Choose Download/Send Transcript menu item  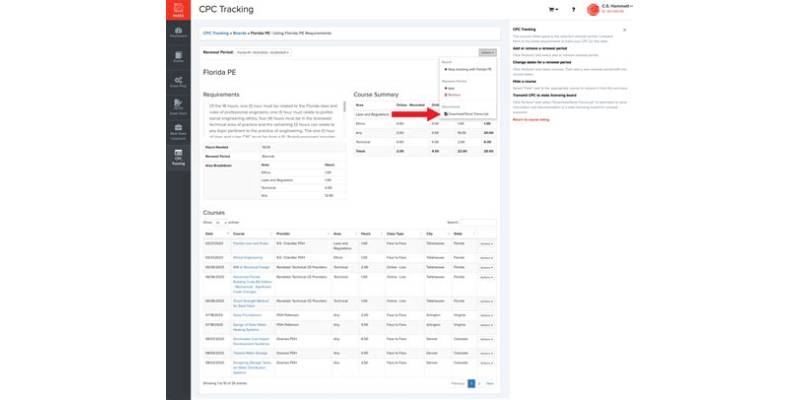point(467,114)
